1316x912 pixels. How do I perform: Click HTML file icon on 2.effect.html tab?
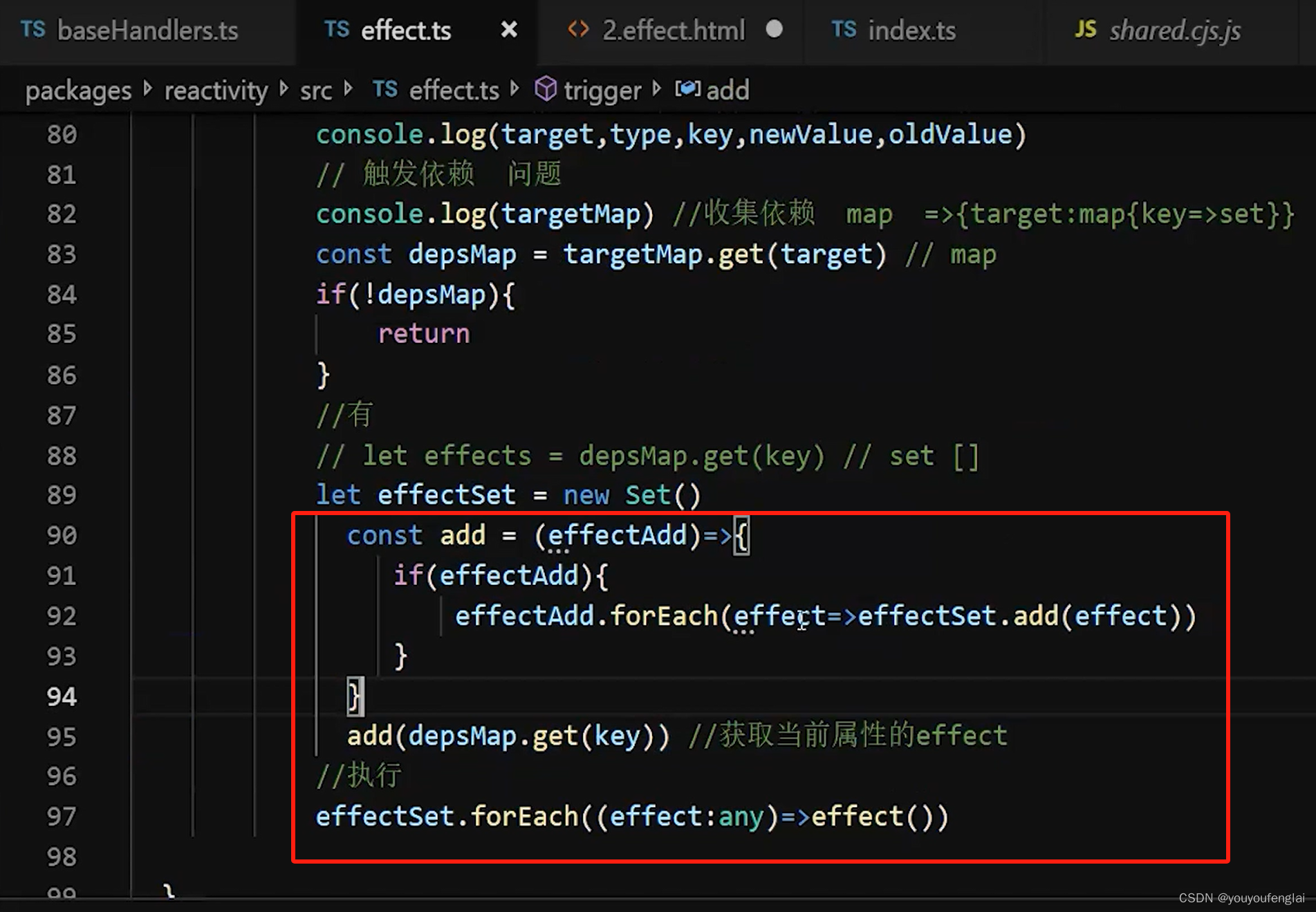coord(578,29)
